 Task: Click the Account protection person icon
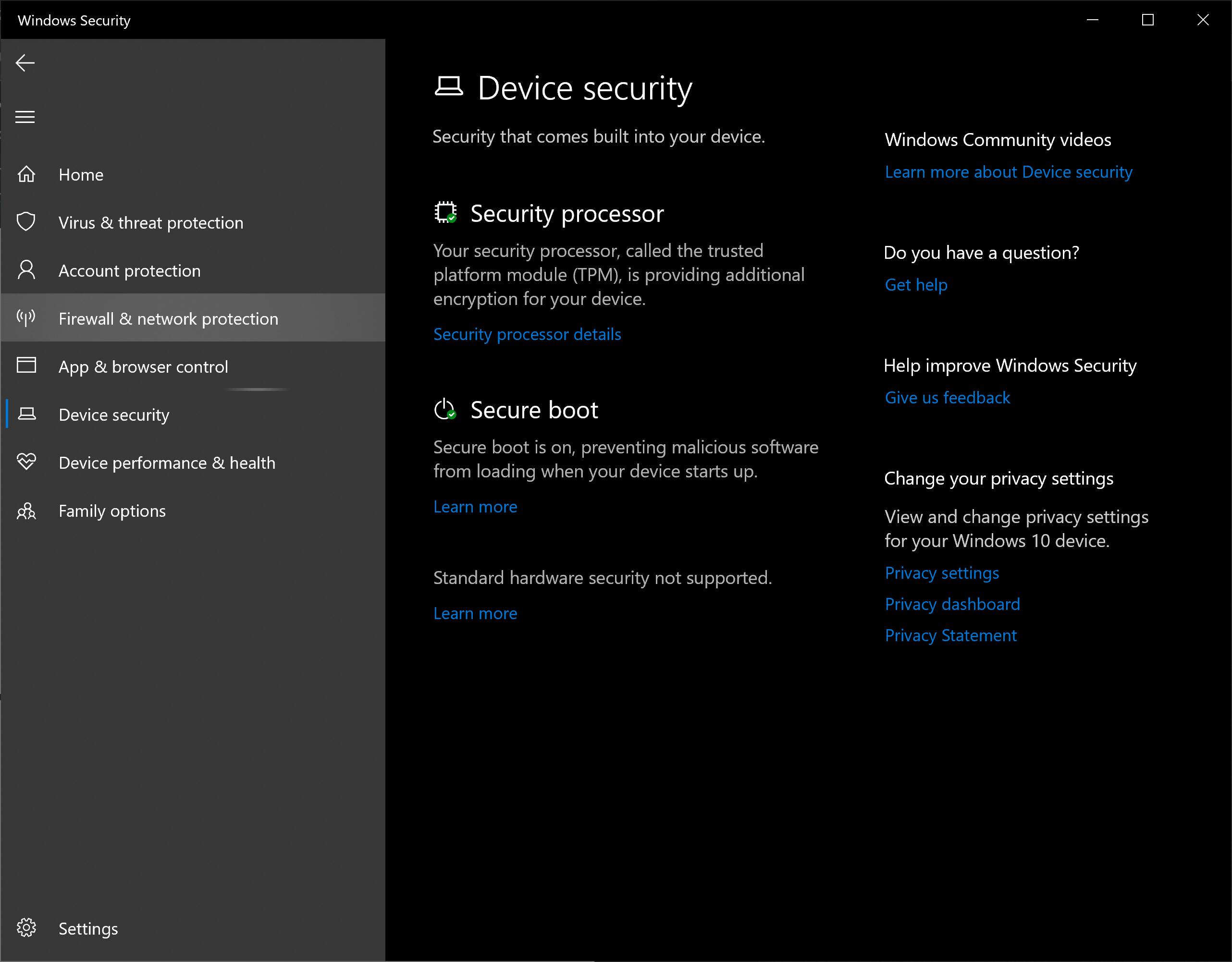coord(26,270)
